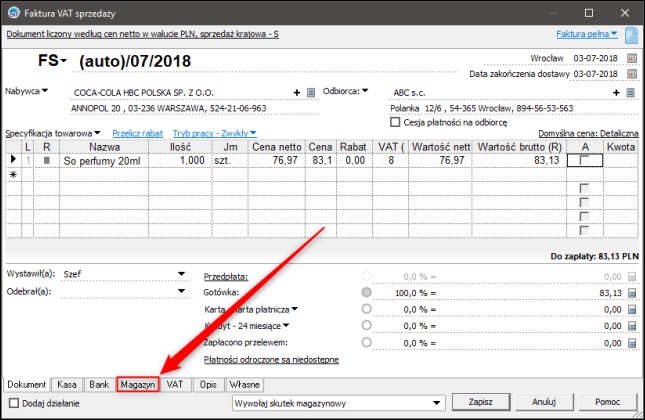The image size is (645, 420).
Task: Switch to the Kasa tab
Action: 67,385
